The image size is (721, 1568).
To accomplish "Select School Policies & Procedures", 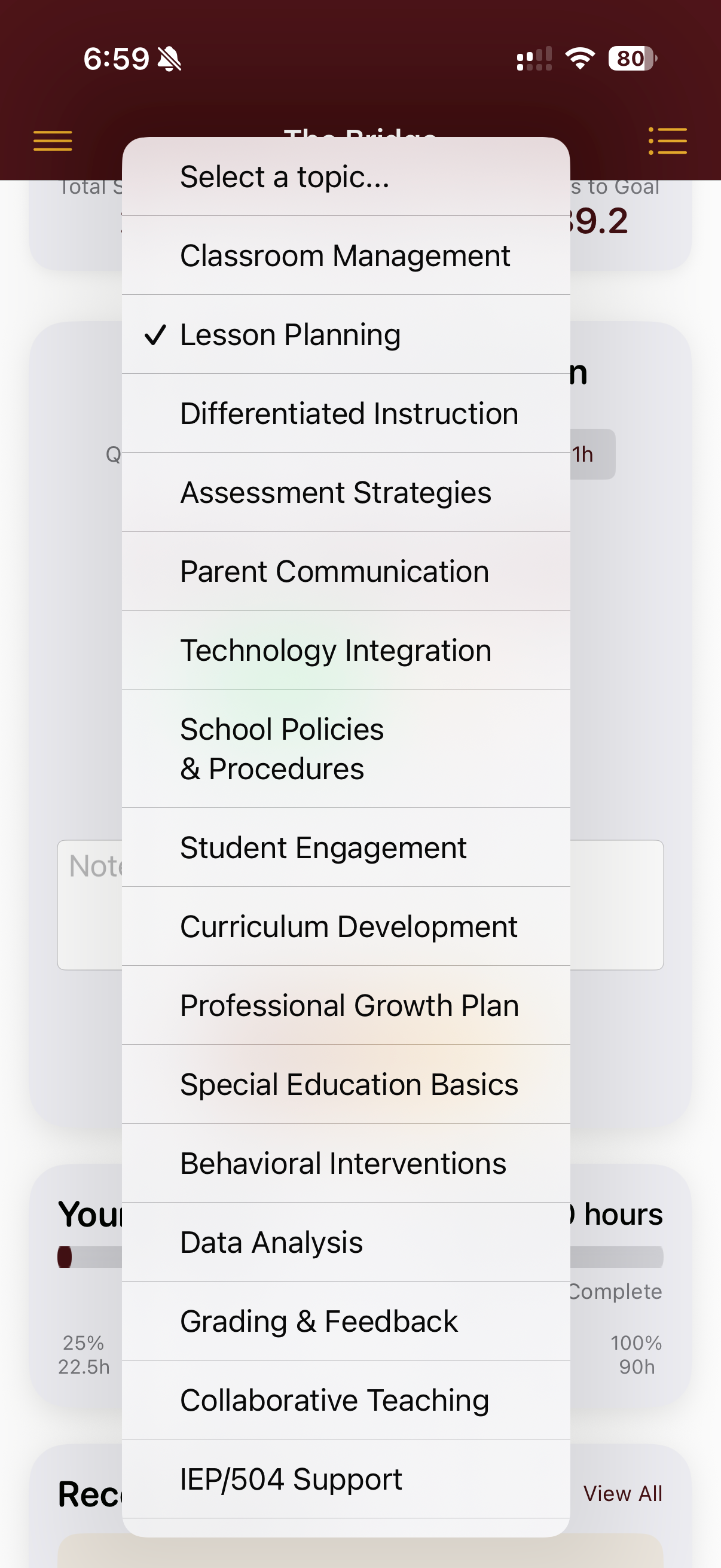I will coord(282,749).
